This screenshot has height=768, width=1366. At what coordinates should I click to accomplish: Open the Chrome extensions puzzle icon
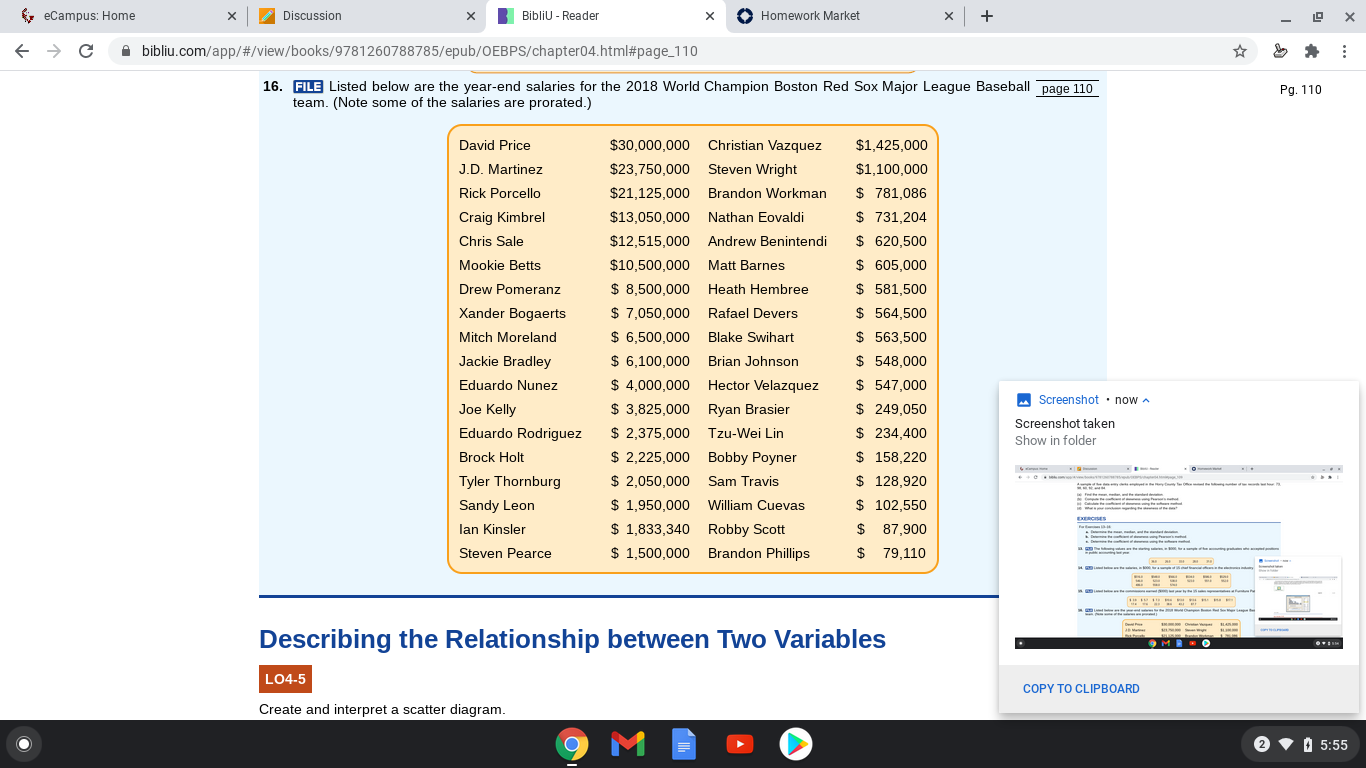click(x=1312, y=51)
